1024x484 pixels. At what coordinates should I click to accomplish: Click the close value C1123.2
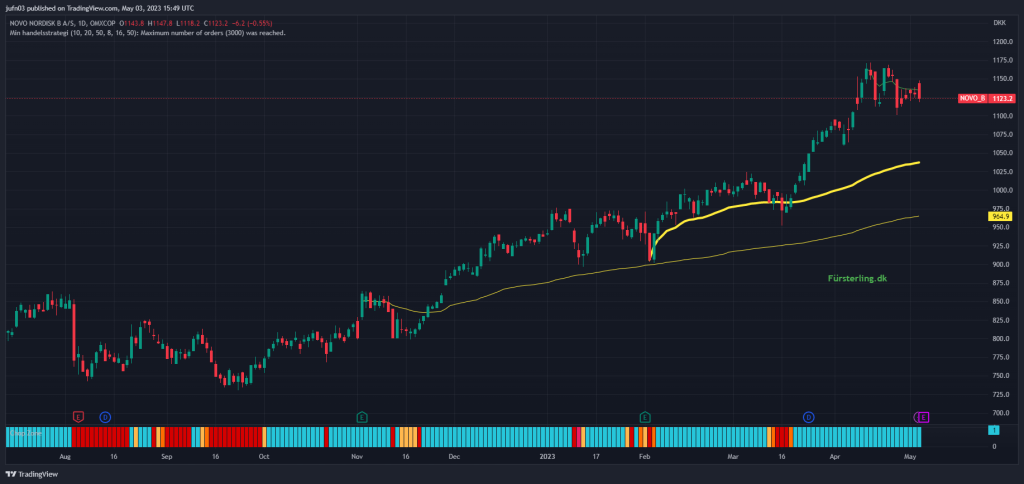(216, 24)
